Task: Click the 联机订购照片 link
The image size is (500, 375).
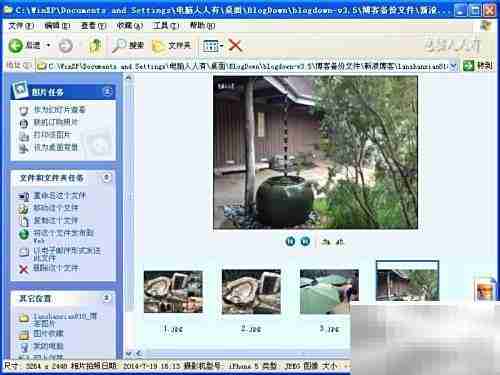Action: click(x=56, y=122)
